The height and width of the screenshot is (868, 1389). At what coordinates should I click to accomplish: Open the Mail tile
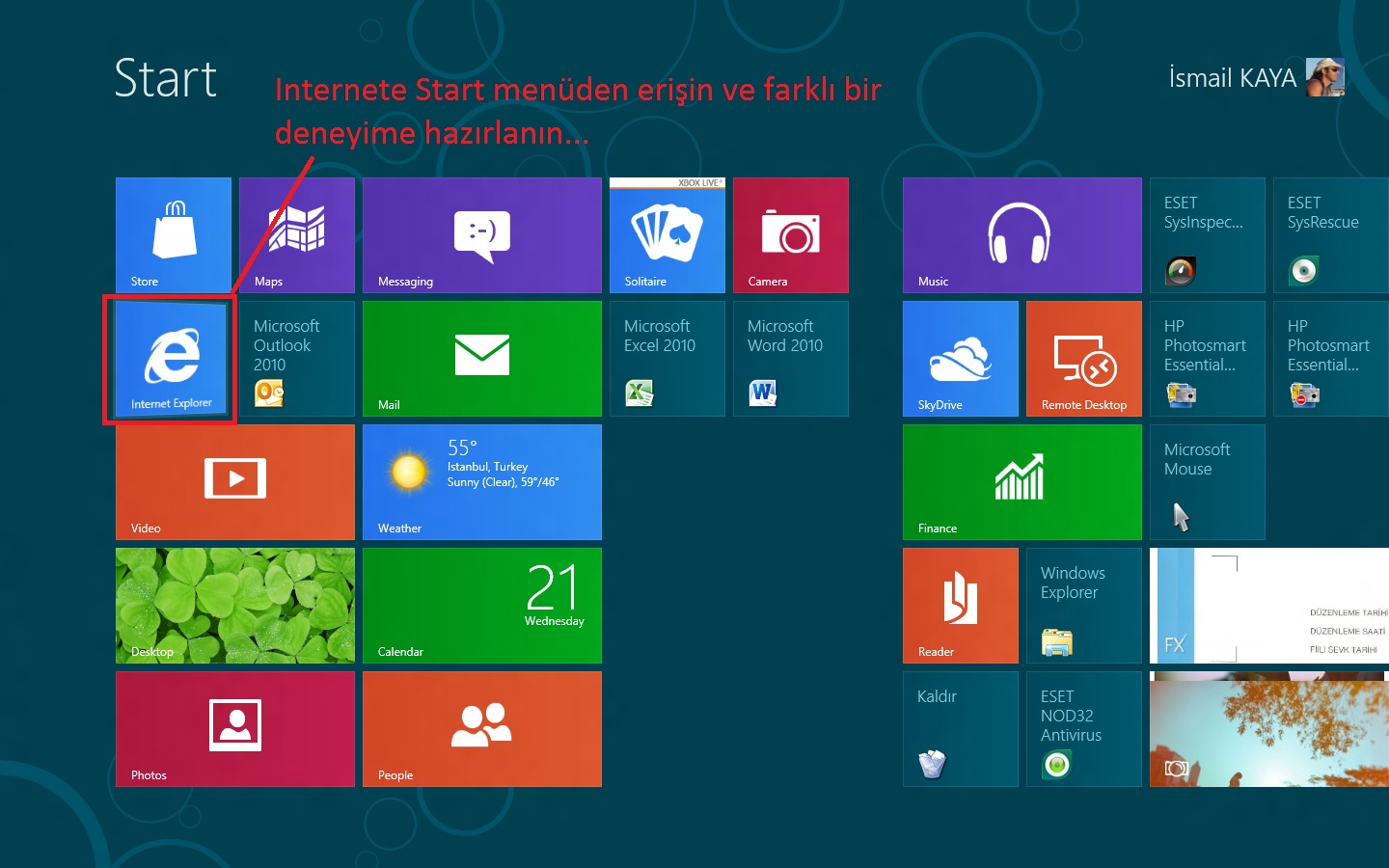[x=482, y=359]
